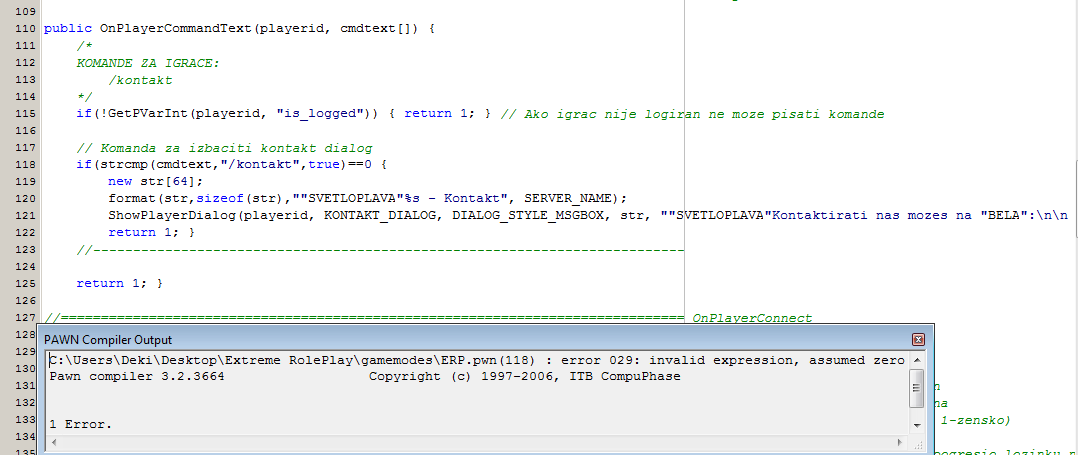The height and width of the screenshot is (455, 1078).
Task: Click the 'KOMANDE ZA IGRACE:' comment text
Action: (x=147, y=63)
